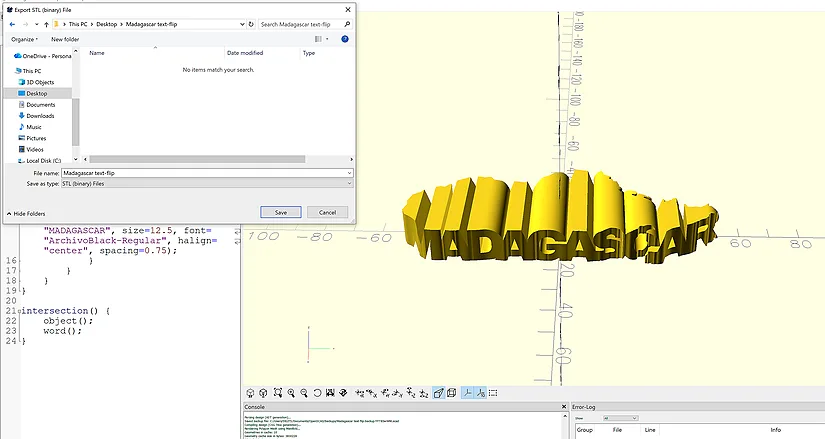Click the sidebar scroll-up arrow
Viewport: 825px width, 439px height.
[x=76, y=51]
